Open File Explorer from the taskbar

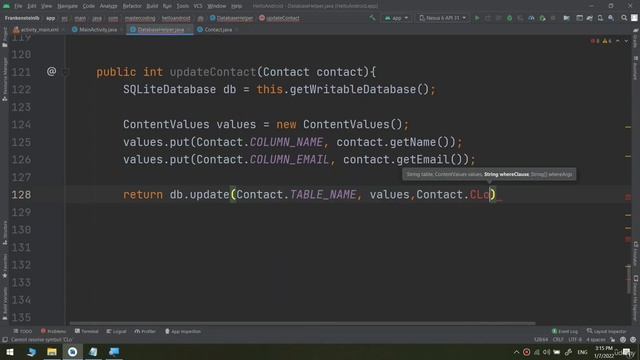[52, 352]
